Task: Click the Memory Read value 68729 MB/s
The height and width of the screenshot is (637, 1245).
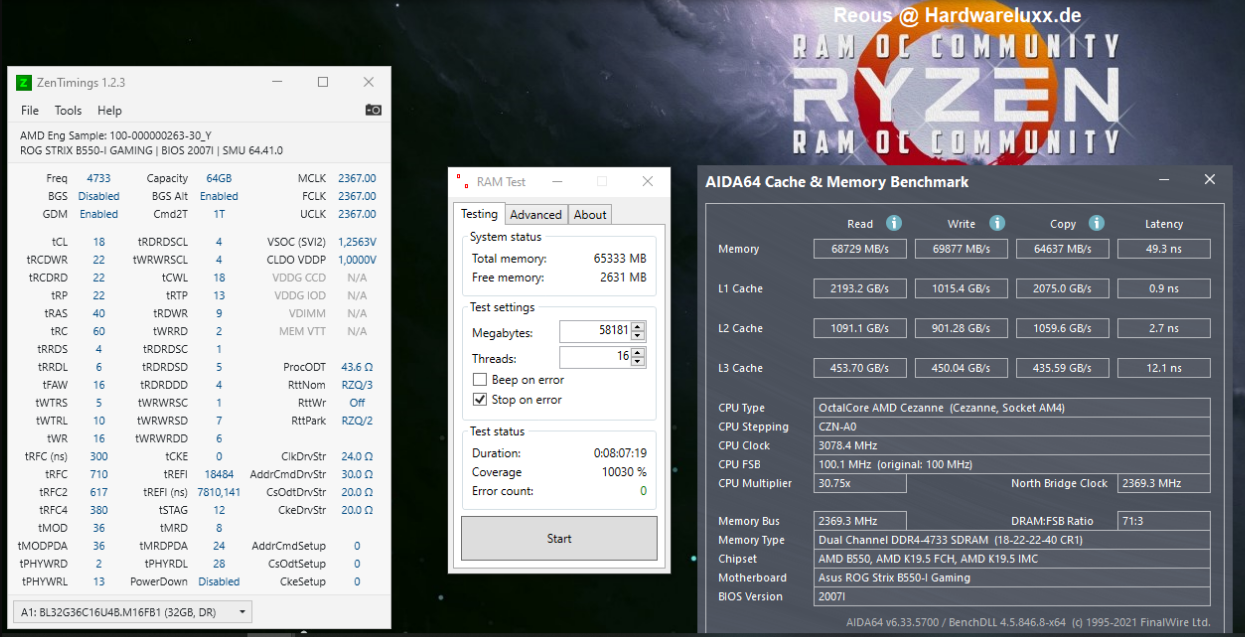Action: pos(860,249)
